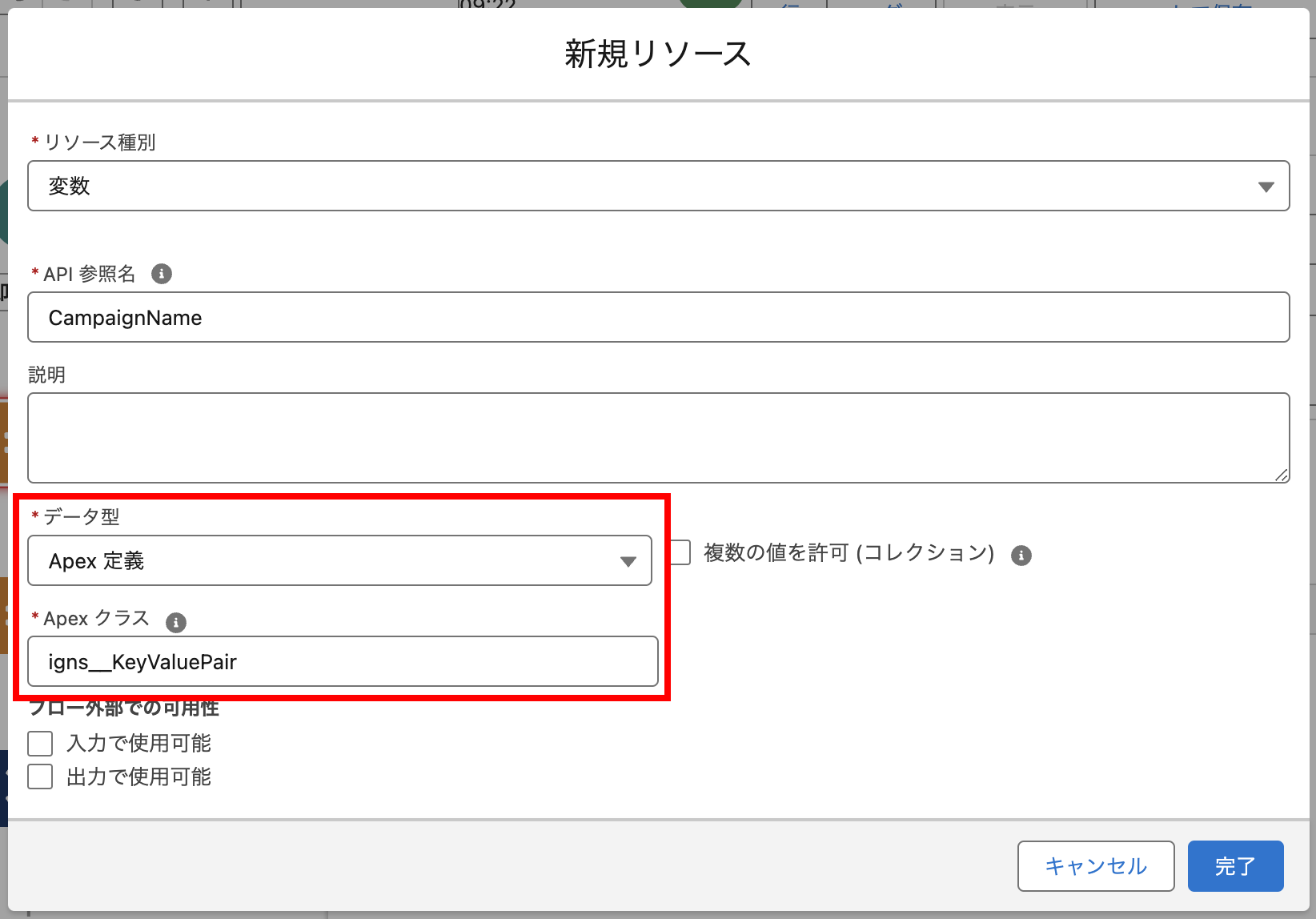Toggle the 出力で使用可能 checkbox

coord(40,777)
